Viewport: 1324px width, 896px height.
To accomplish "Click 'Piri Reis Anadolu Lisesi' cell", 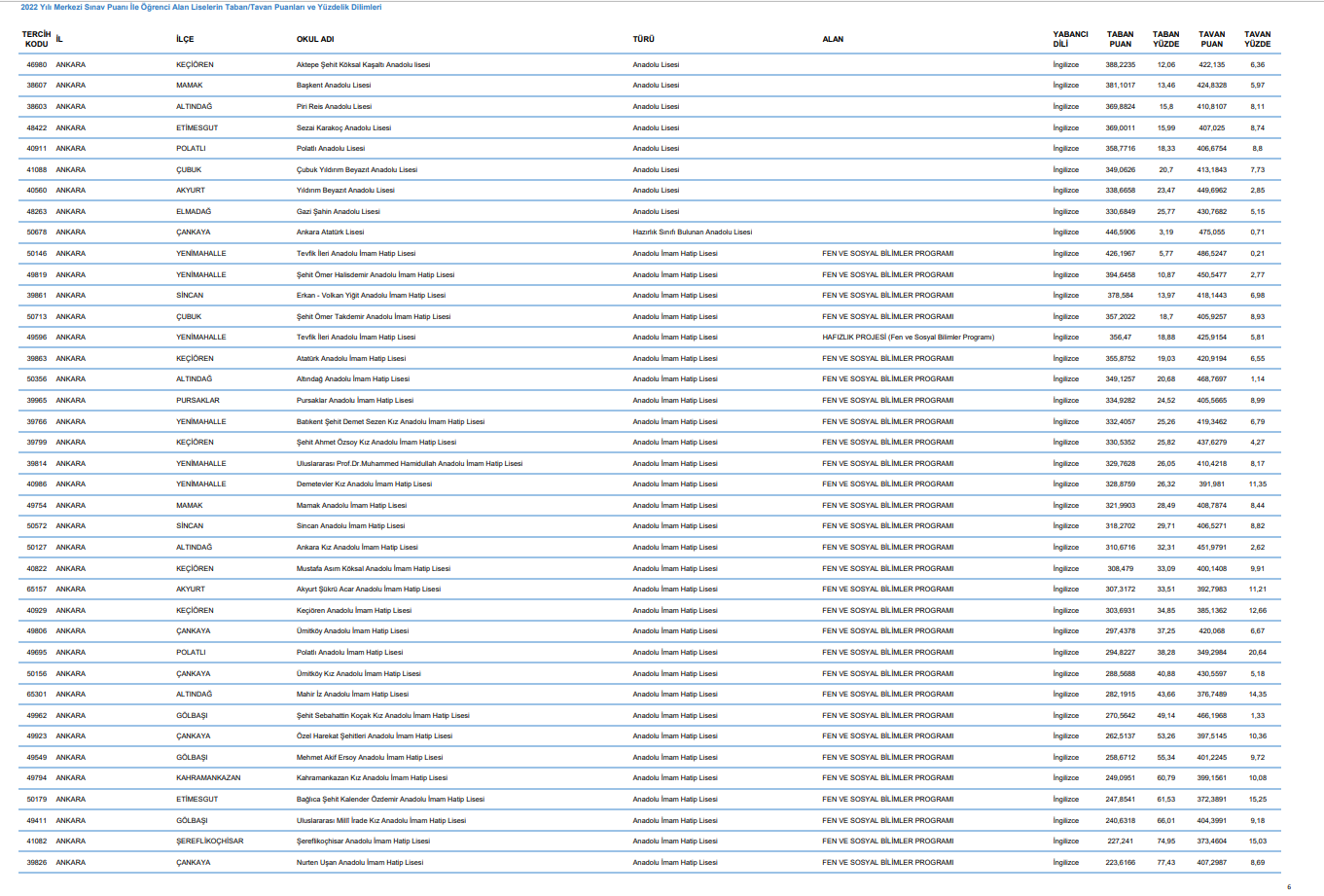I will tap(334, 107).
